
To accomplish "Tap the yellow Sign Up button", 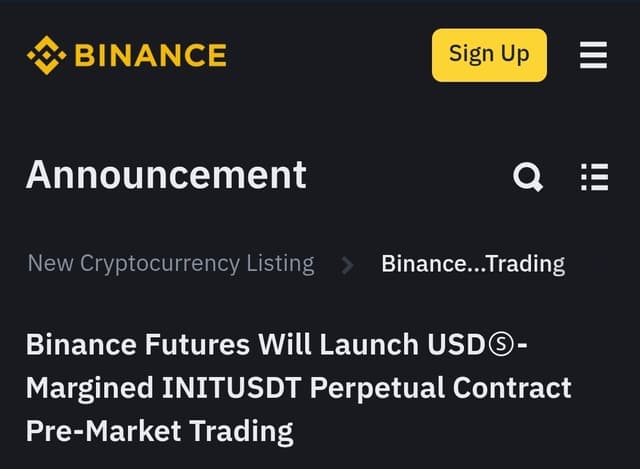I will [489, 55].
